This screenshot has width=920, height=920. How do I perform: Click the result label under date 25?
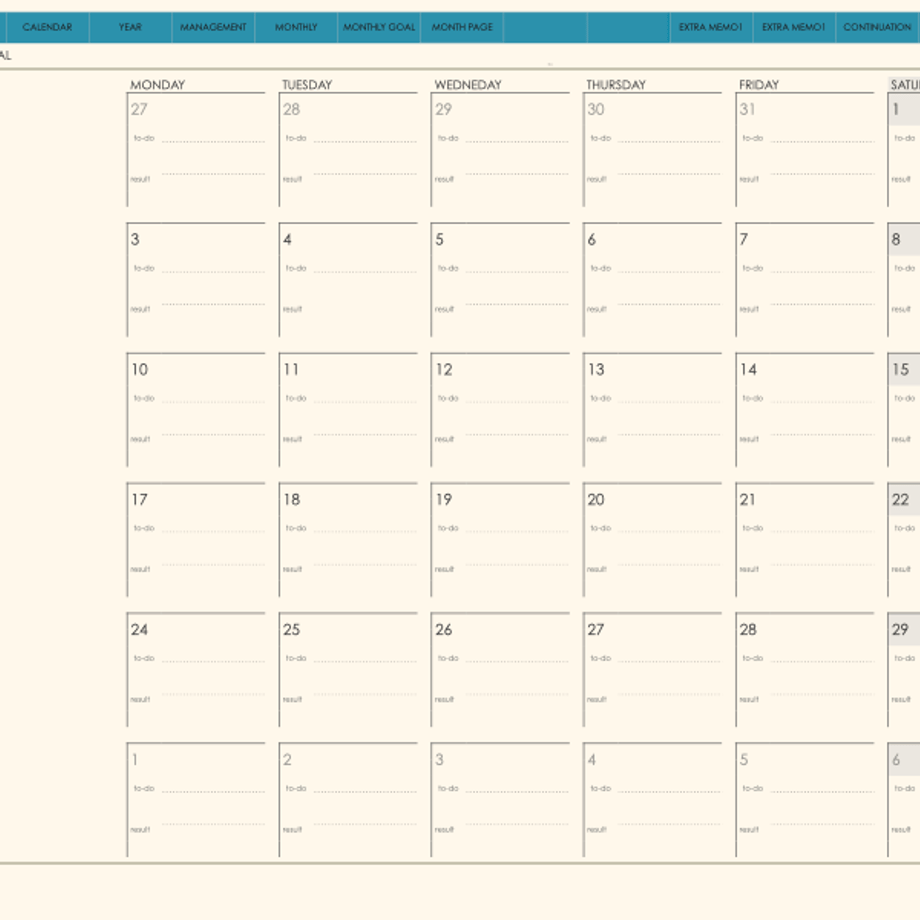point(292,700)
